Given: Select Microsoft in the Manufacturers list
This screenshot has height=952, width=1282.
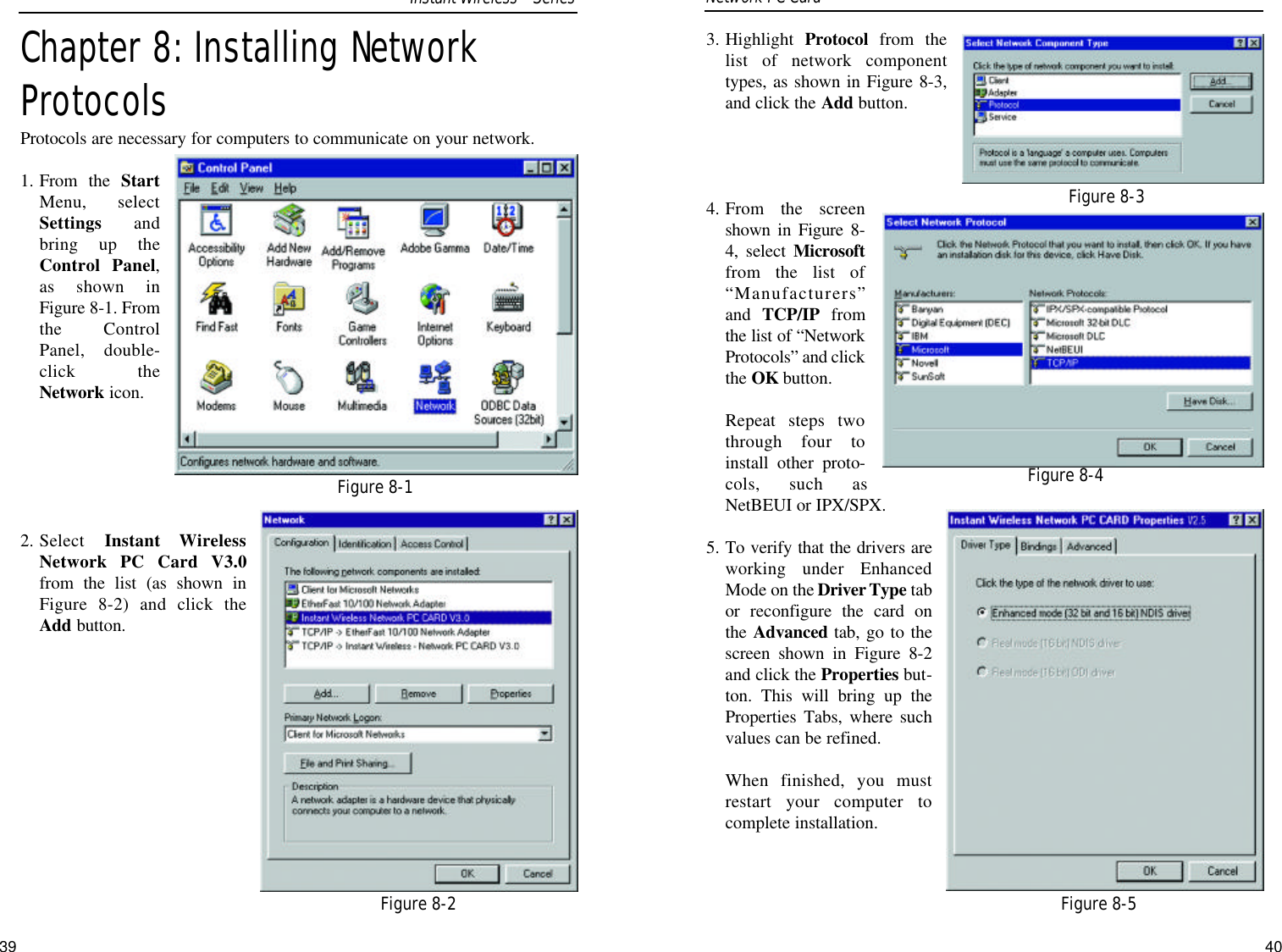Looking at the screenshot, I should pyautogui.click(x=959, y=350).
